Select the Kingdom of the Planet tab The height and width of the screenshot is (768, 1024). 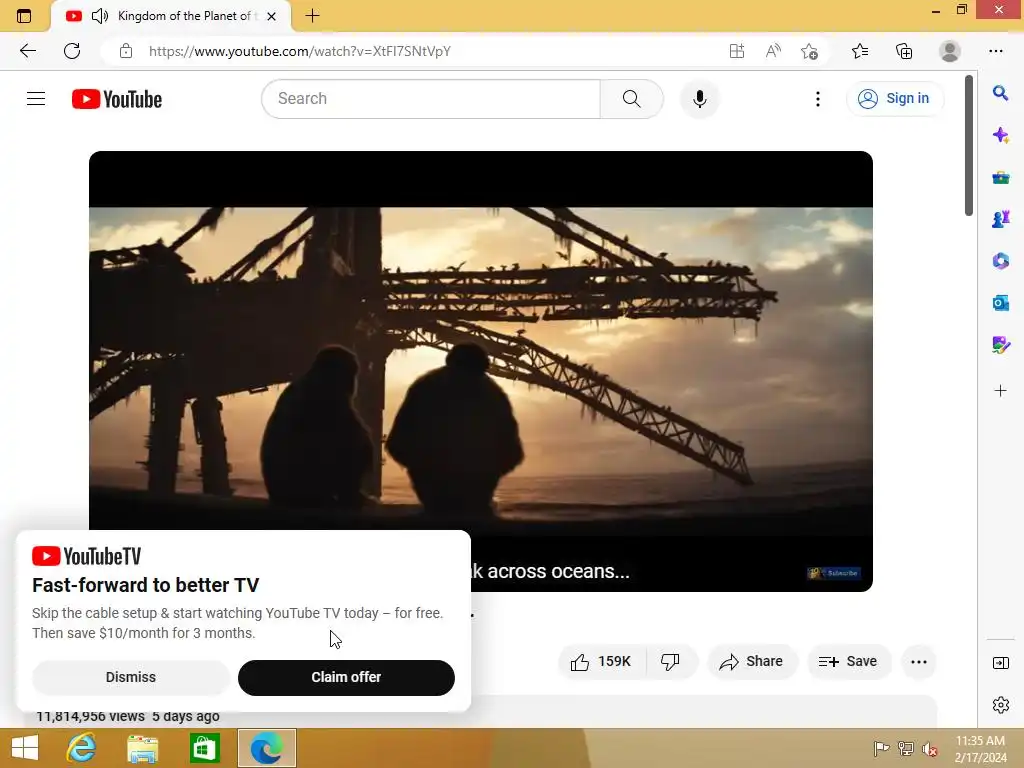(x=171, y=16)
